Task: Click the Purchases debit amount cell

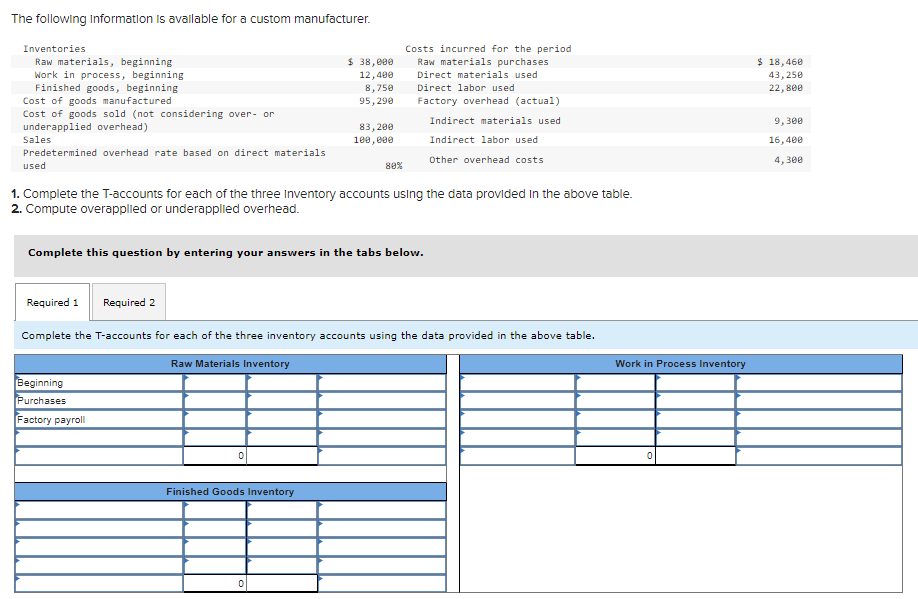Action: click(215, 401)
